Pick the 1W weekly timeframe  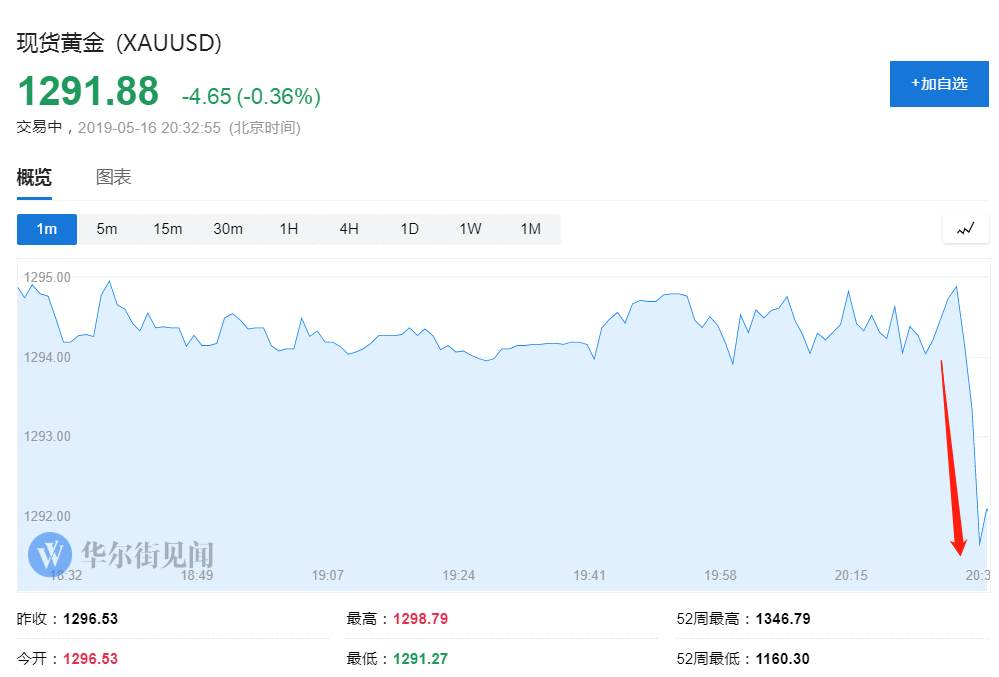click(x=470, y=229)
